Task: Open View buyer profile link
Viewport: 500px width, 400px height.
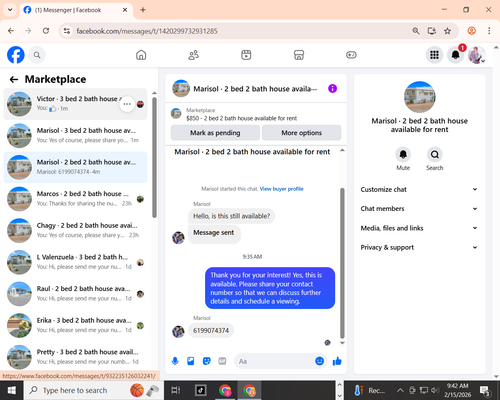Action: [x=281, y=189]
